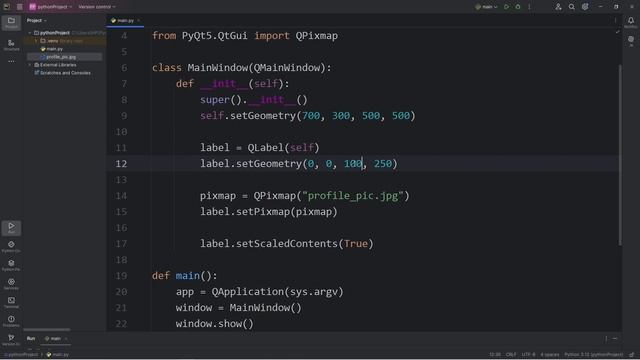Click the value 700 in setGeometry line 9

click(311, 116)
